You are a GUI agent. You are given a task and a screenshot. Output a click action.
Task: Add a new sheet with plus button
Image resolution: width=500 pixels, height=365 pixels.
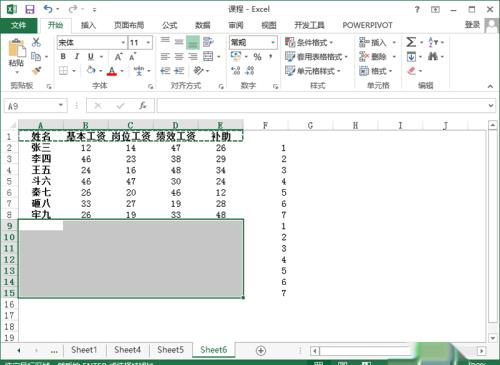260,350
